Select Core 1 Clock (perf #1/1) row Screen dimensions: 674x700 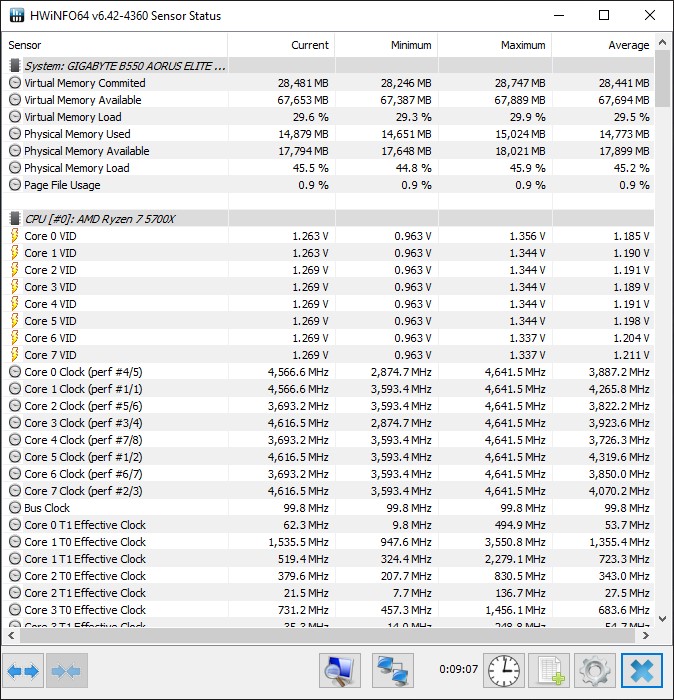tap(329, 389)
